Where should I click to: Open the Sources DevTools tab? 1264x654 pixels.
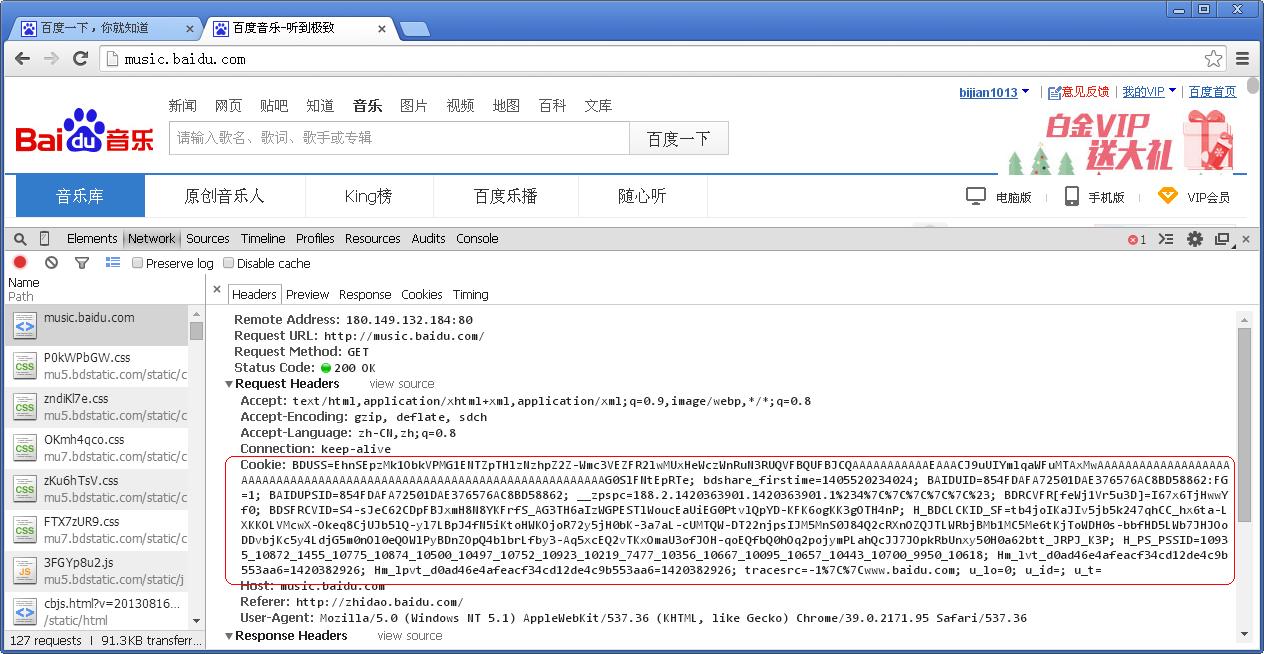(208, 239)
